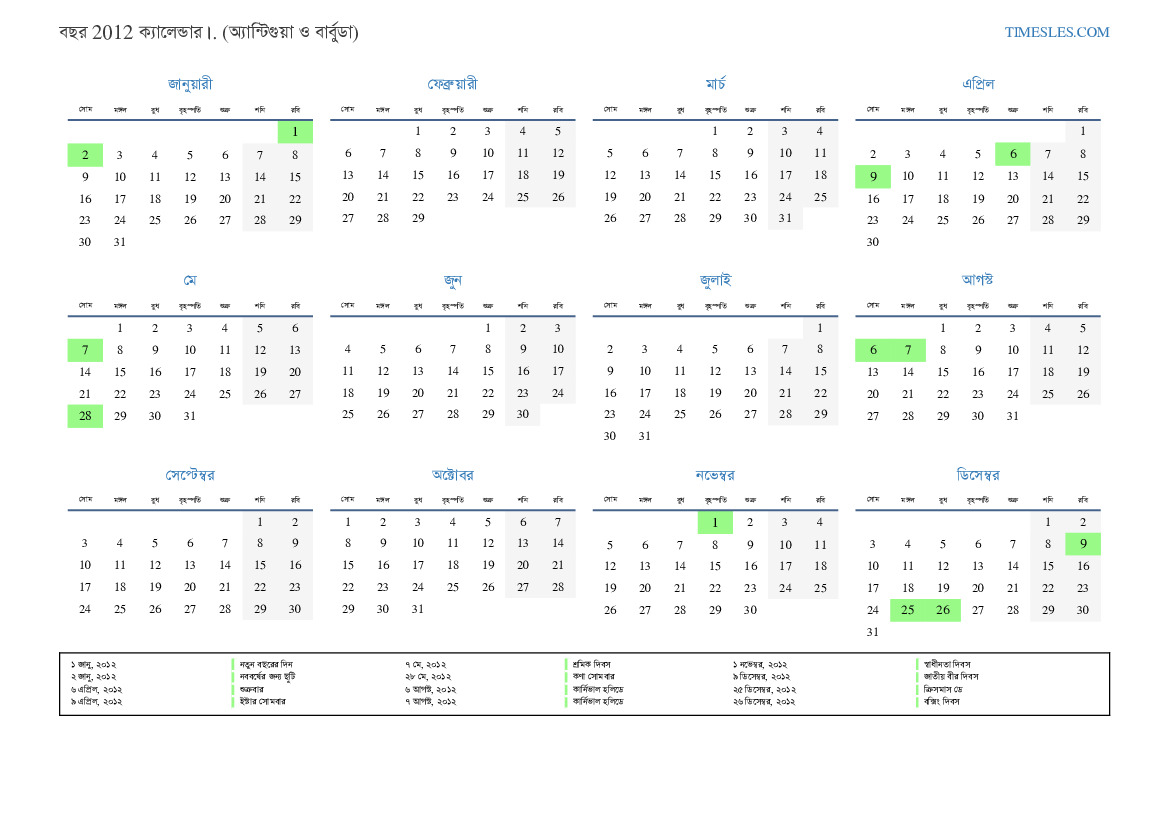The image size is (1169, 827).
Task: Click the "নতুন বছরের দিন" holiday label
Action: pos(266,664)
